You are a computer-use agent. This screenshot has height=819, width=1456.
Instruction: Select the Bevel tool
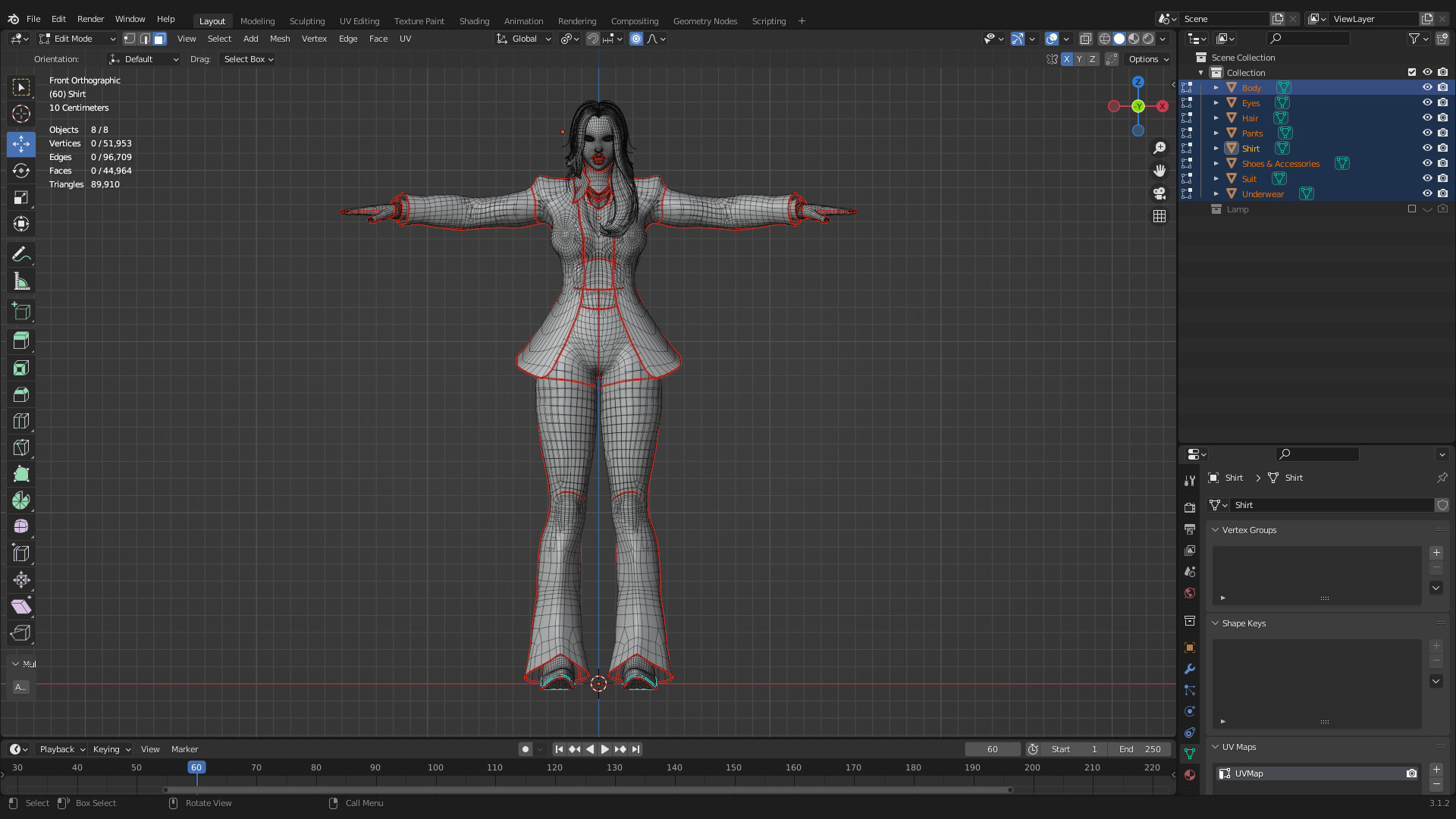21,394
